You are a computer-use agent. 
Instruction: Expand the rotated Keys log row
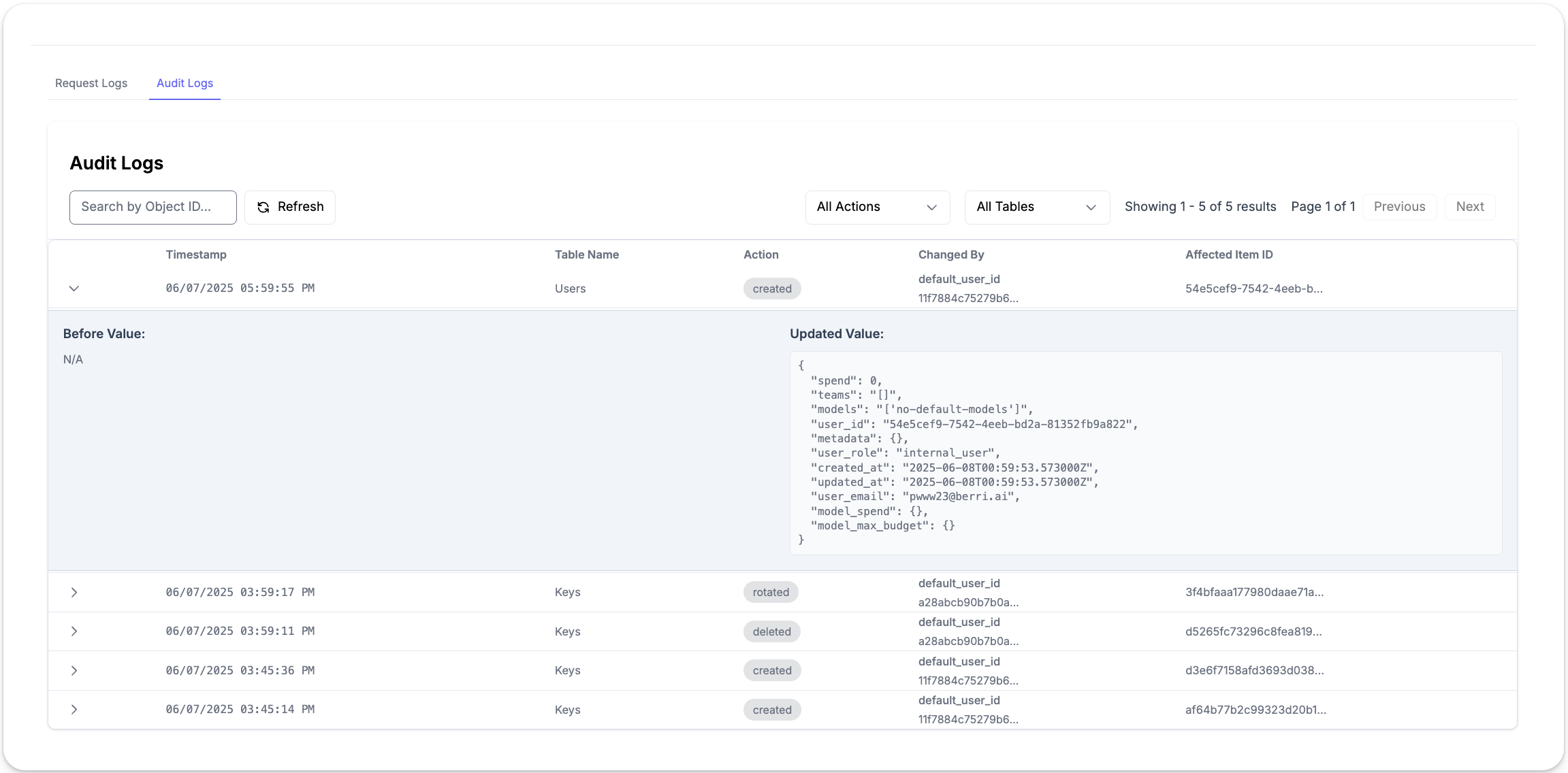click(x=74, y=593)
